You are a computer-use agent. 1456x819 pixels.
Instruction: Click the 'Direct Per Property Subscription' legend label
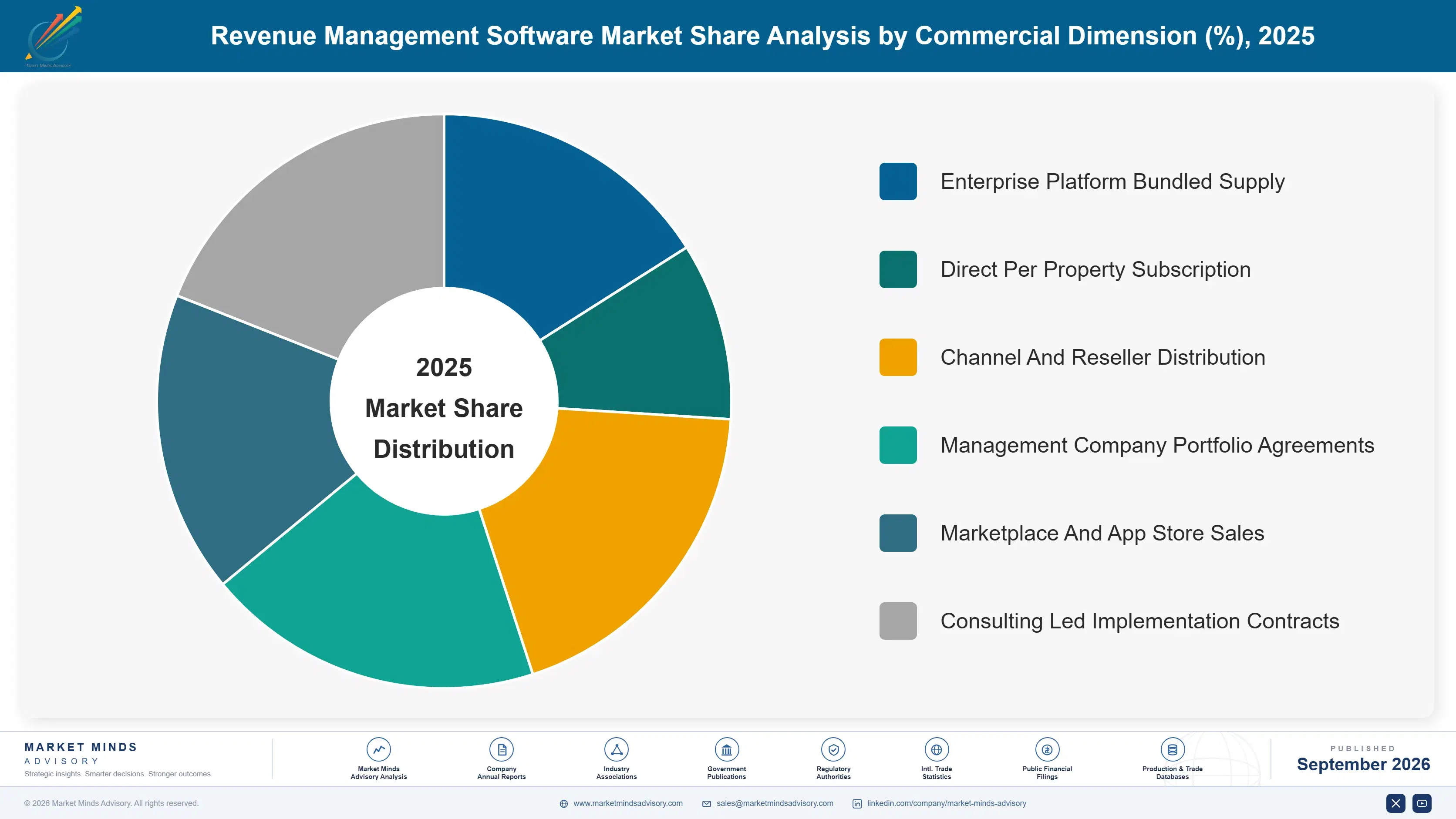[1095, 270]
